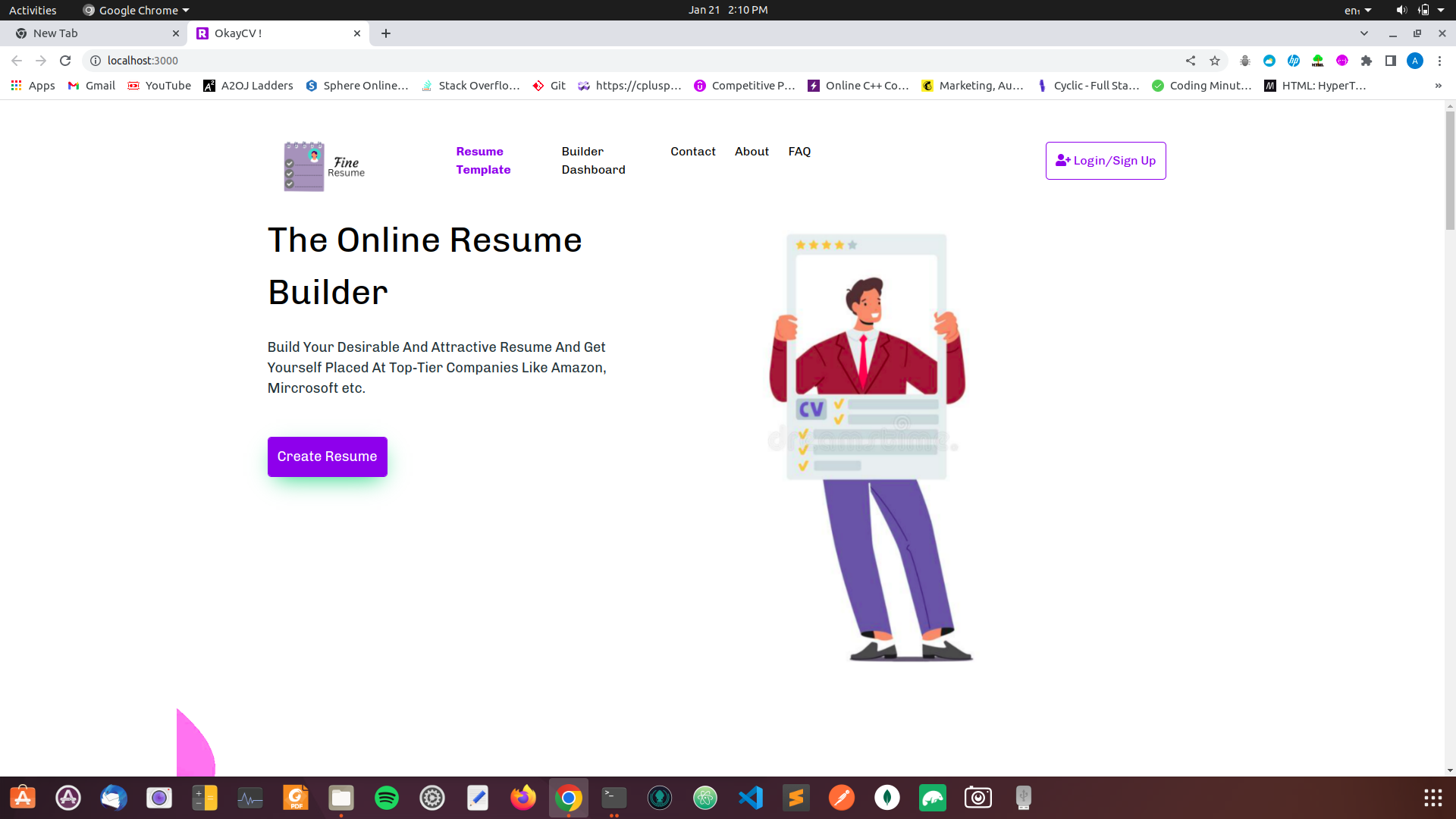Screen dimensions: 1456x819
Task: Click the share icon in the address bar
Action: [x=1190, y=61]
